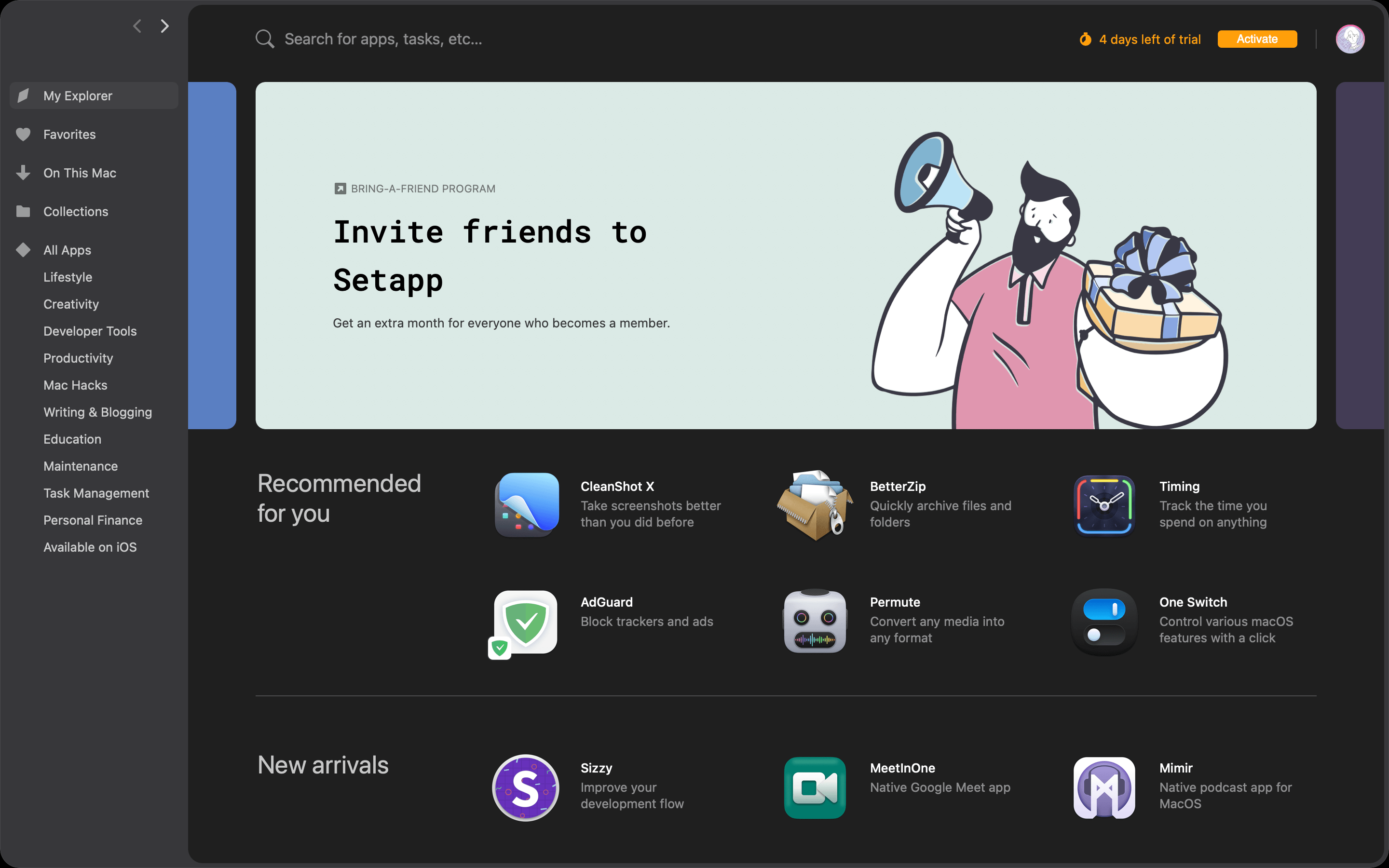This screenshot has height=868, width=1389.
Task: Click the search magnifier icon
Action: (x=265, y=39)
